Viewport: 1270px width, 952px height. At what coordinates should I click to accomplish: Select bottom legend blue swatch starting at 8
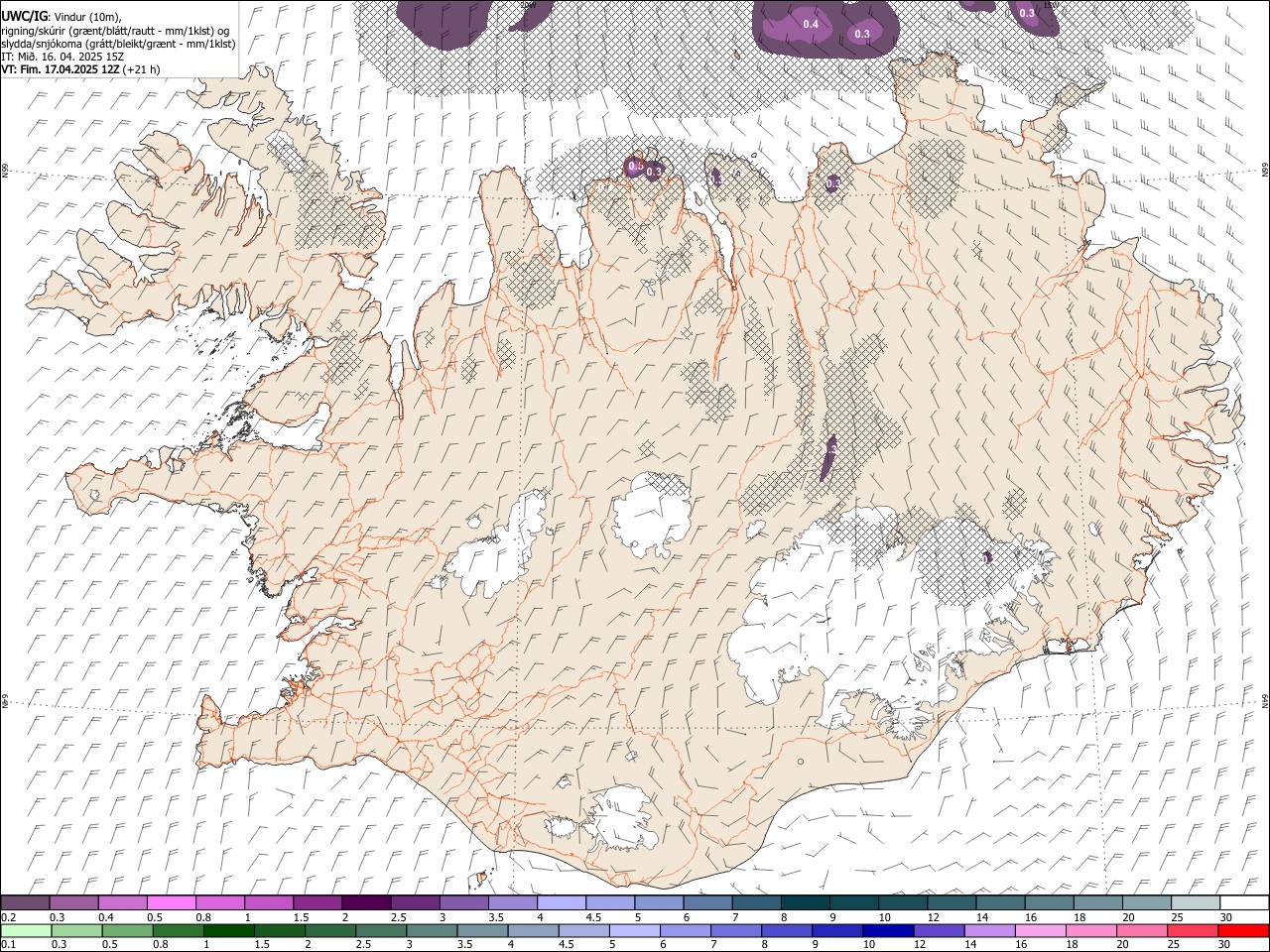coord(786,930)
